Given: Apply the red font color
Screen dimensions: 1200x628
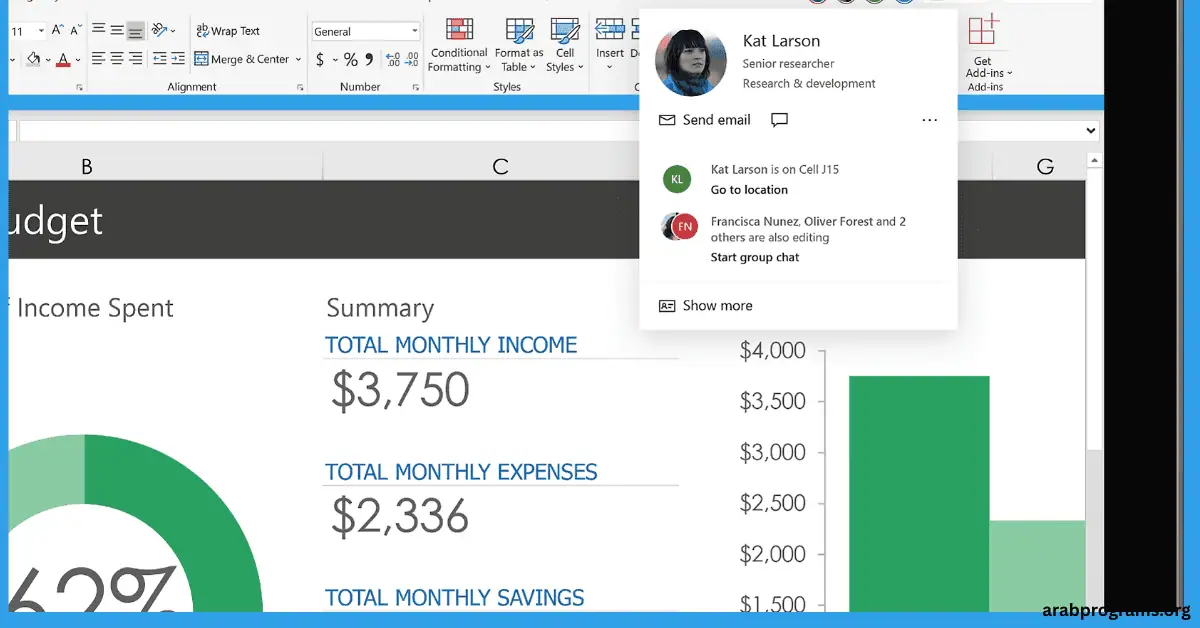Looking at the screenshot, I should tap(63, 60).
